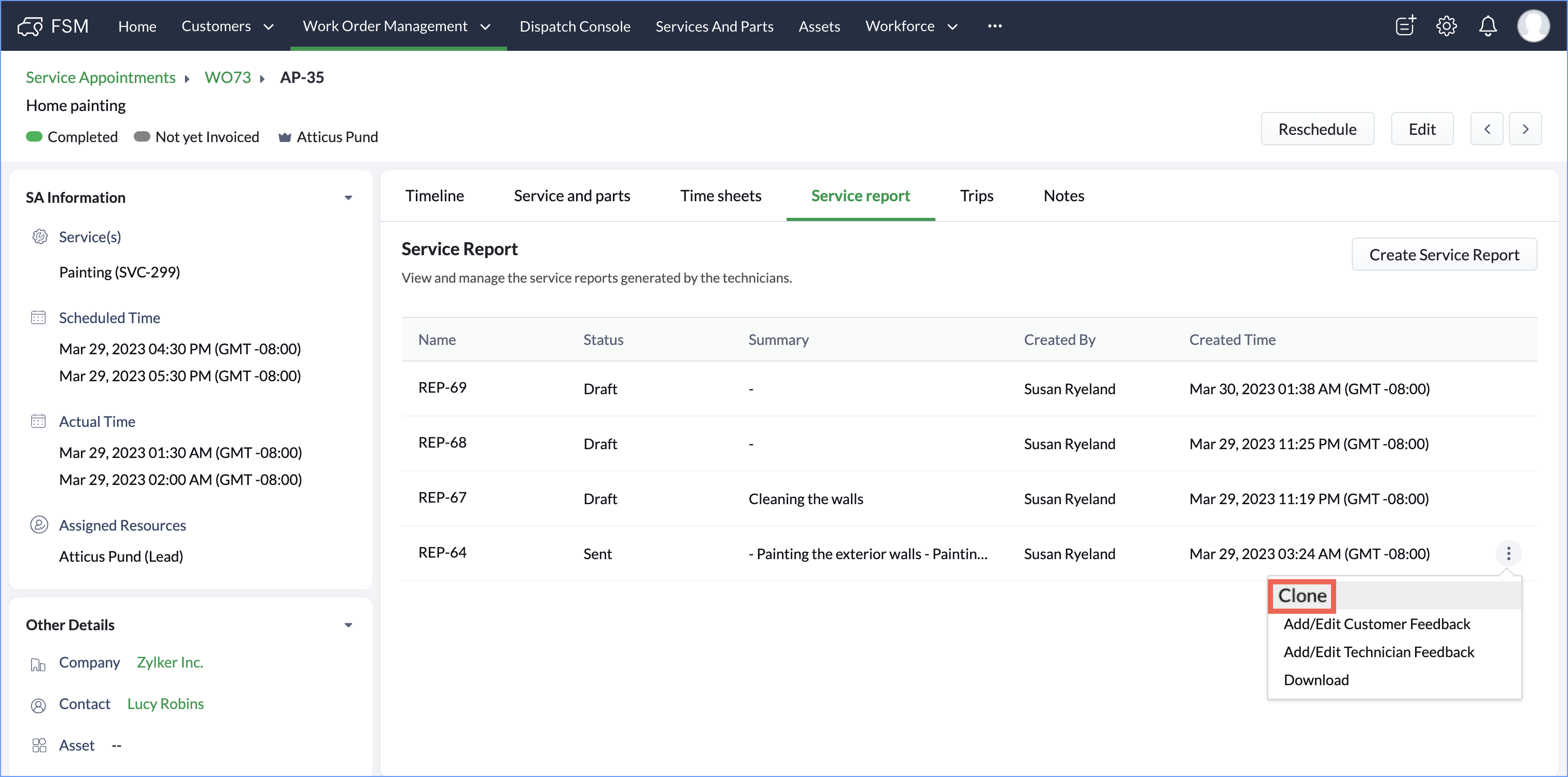Open the Zylker Inc. company link
Viewport: 1568px width, 777px height.
pos(170,662)
